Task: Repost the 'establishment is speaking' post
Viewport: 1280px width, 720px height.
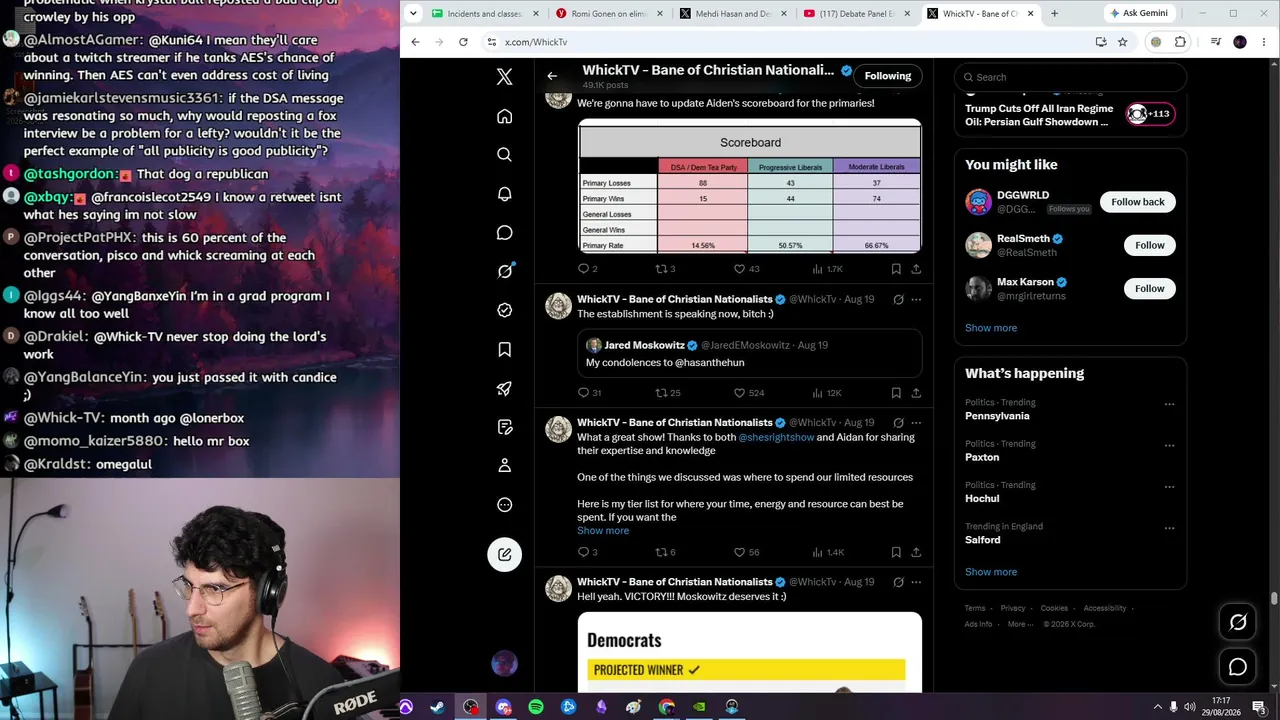Action: 660,393
